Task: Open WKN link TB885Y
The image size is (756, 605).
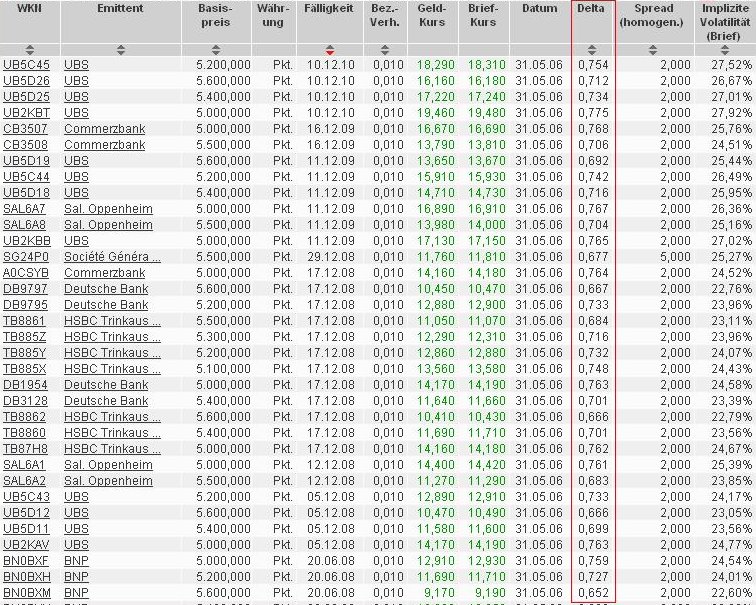Action: 25,352
